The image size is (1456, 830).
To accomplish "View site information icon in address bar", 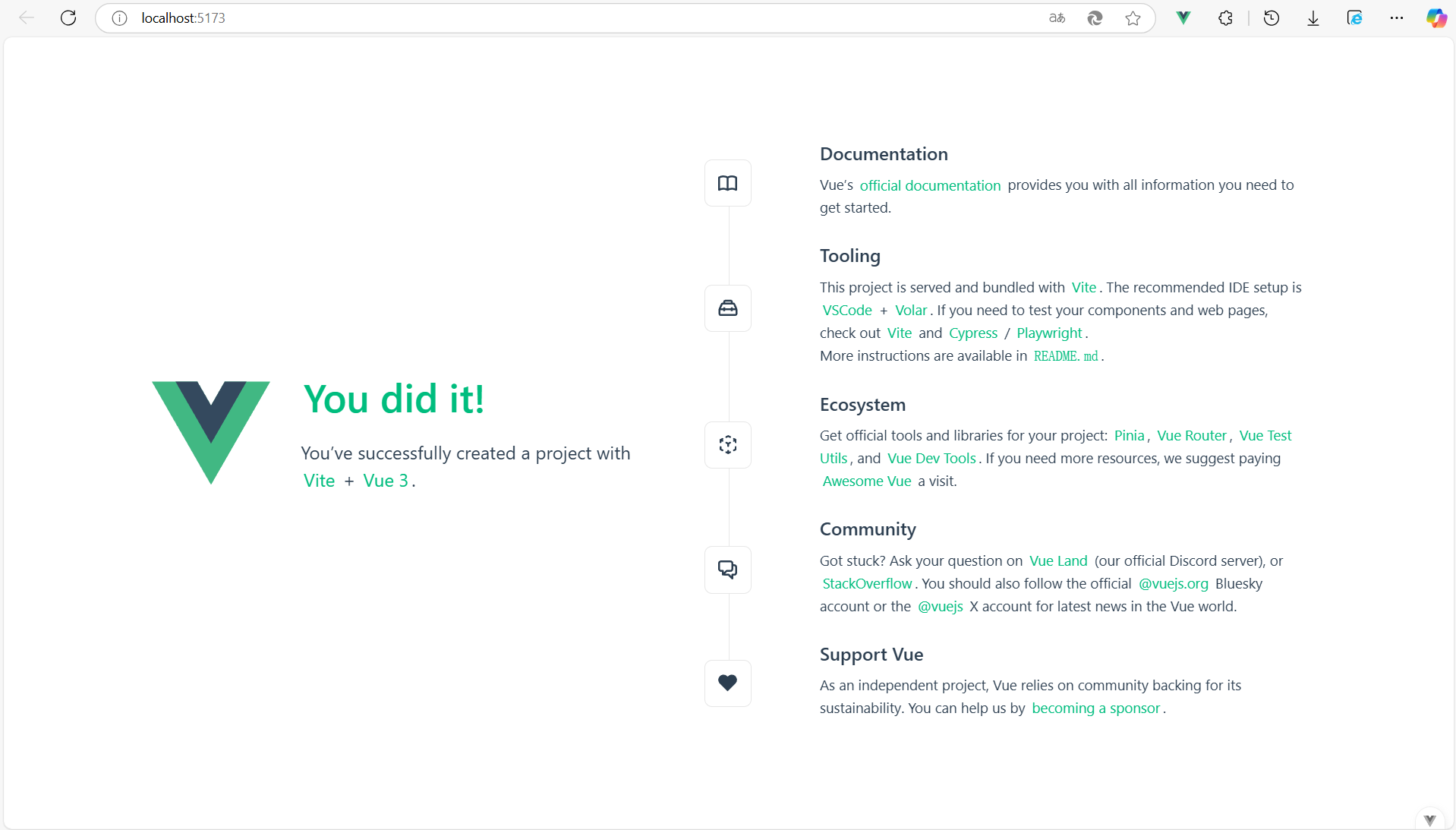I will [119, 18].
